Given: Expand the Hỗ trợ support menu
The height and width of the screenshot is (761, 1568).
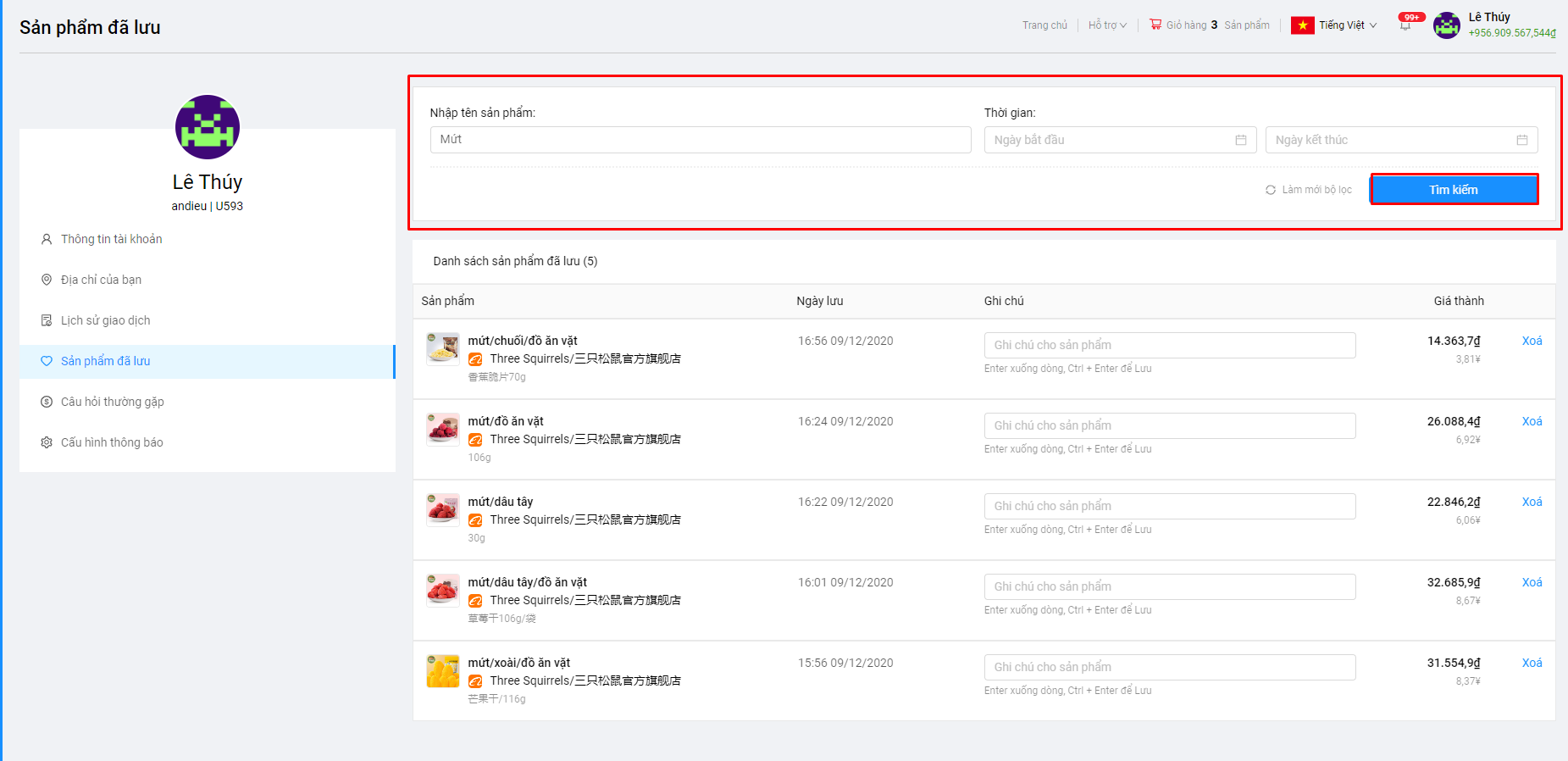Looking at the screenshot, I should click(1107, 25).
